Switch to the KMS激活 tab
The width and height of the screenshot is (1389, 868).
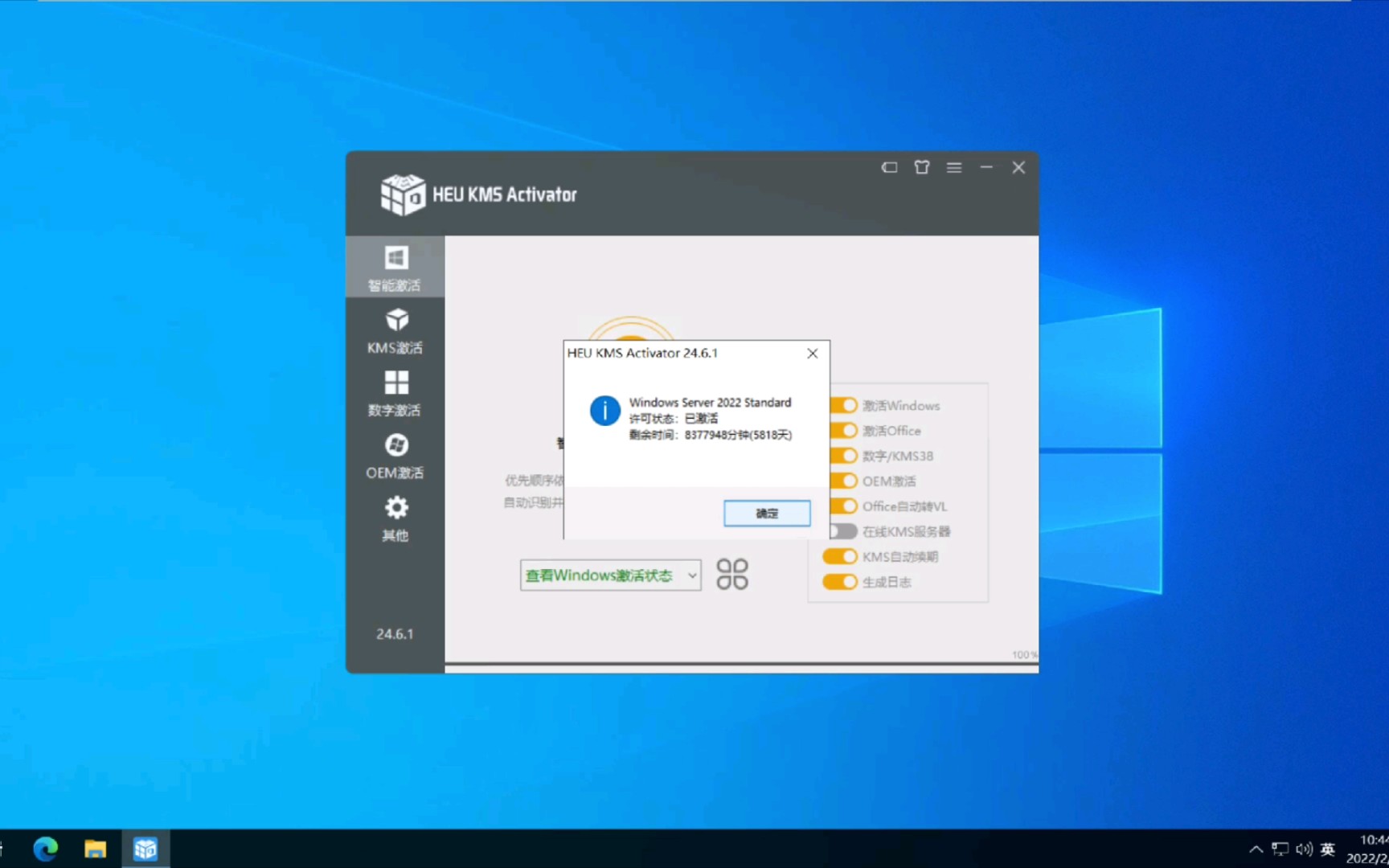click(395, 330)
